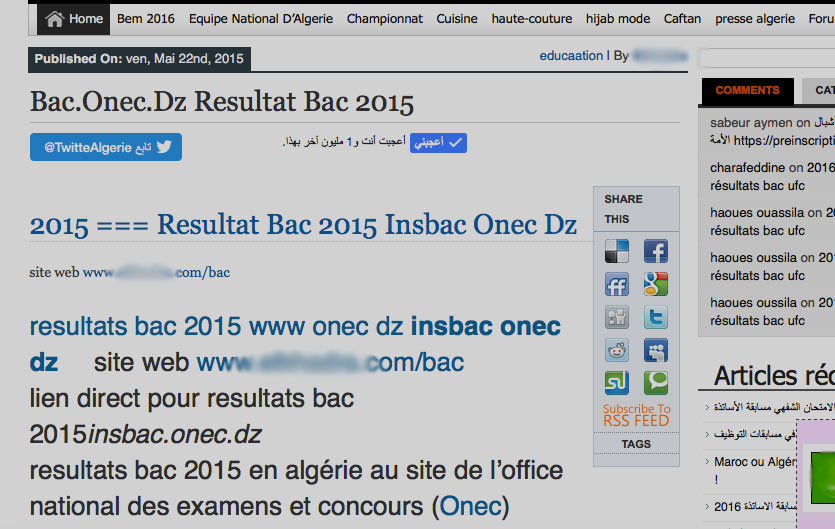Click Articles récents heading
835x529 pixels.
[774, 376]
